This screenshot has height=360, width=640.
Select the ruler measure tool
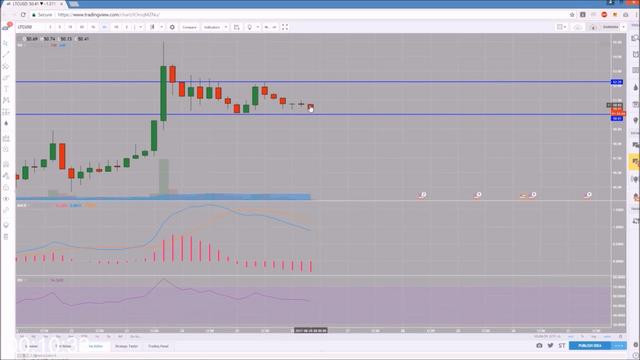[x=6, y=138]
